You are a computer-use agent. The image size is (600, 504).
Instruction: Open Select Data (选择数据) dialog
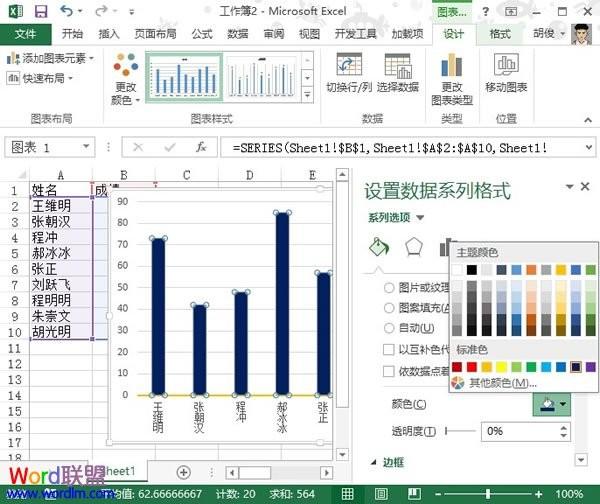click(397, 72)
